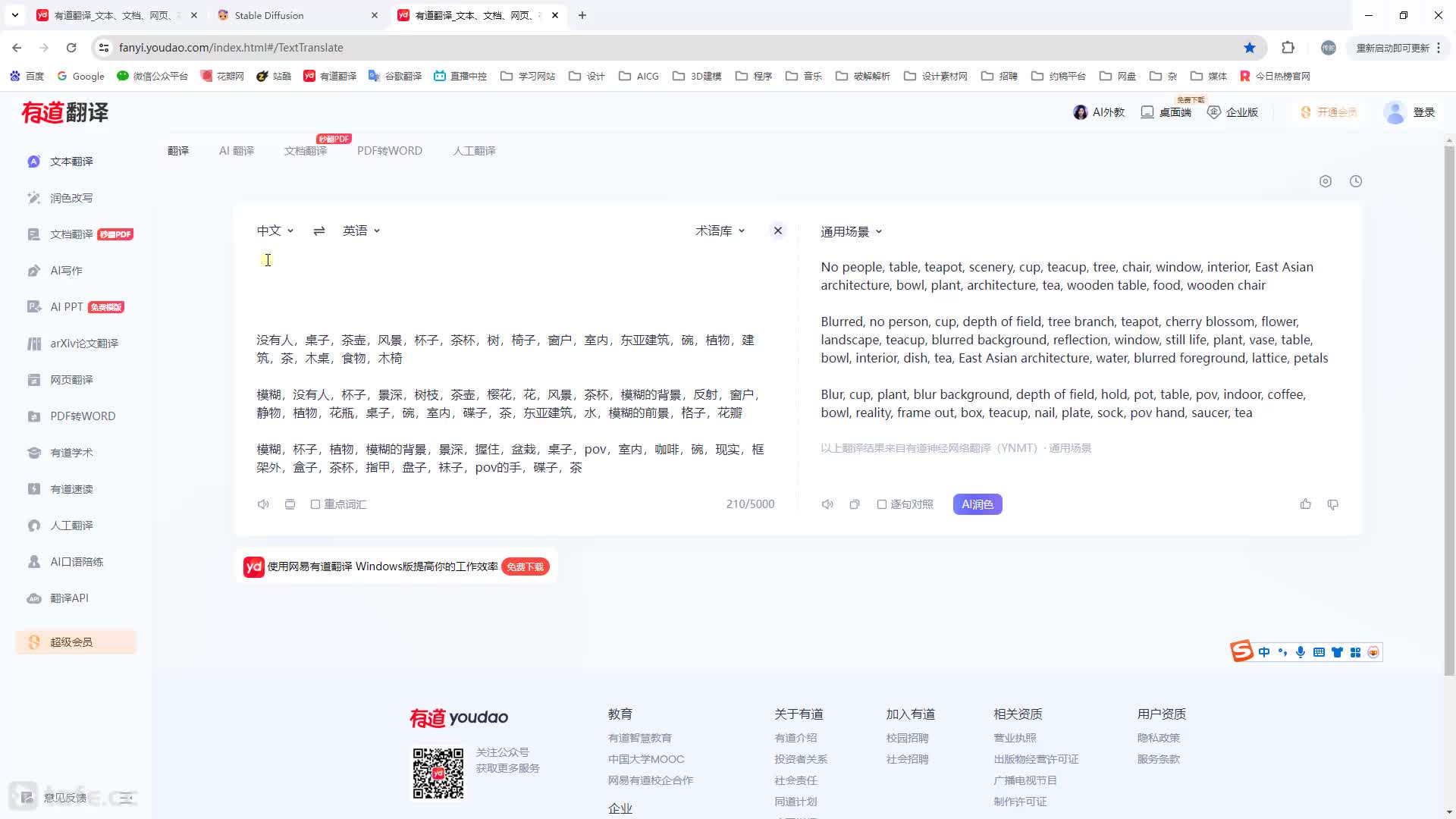This screenshot has height=819, width=1456.
Task: Open 桌面端 download link
Action: (1166, 112)
